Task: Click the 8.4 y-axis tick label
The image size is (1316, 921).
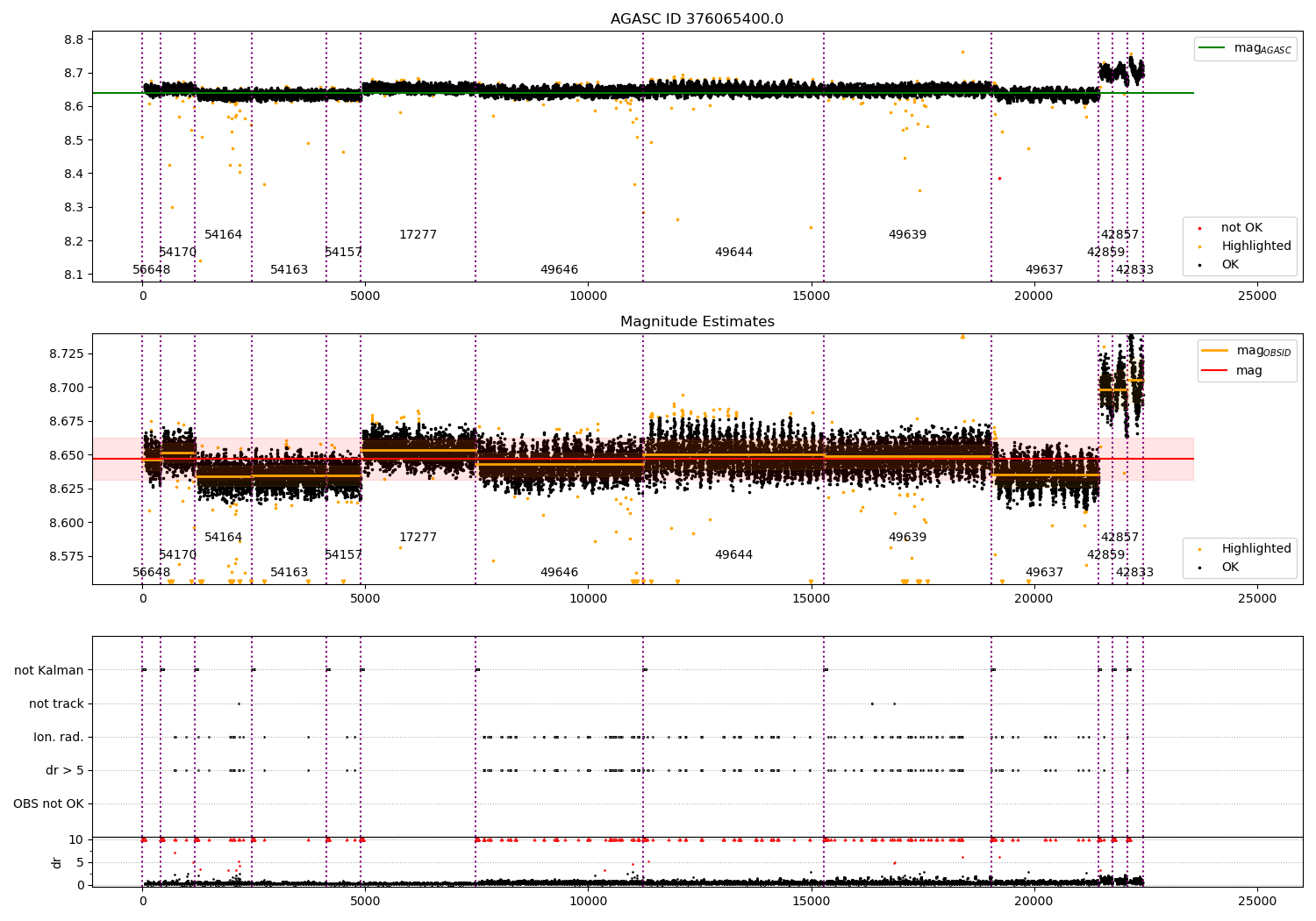Action: (75, 174)
